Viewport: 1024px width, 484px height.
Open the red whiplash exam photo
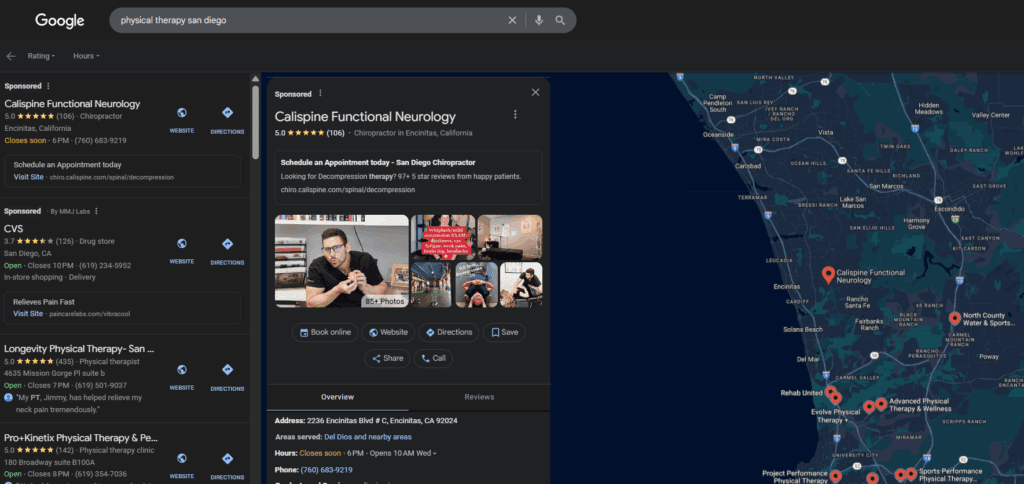point(443,236)
